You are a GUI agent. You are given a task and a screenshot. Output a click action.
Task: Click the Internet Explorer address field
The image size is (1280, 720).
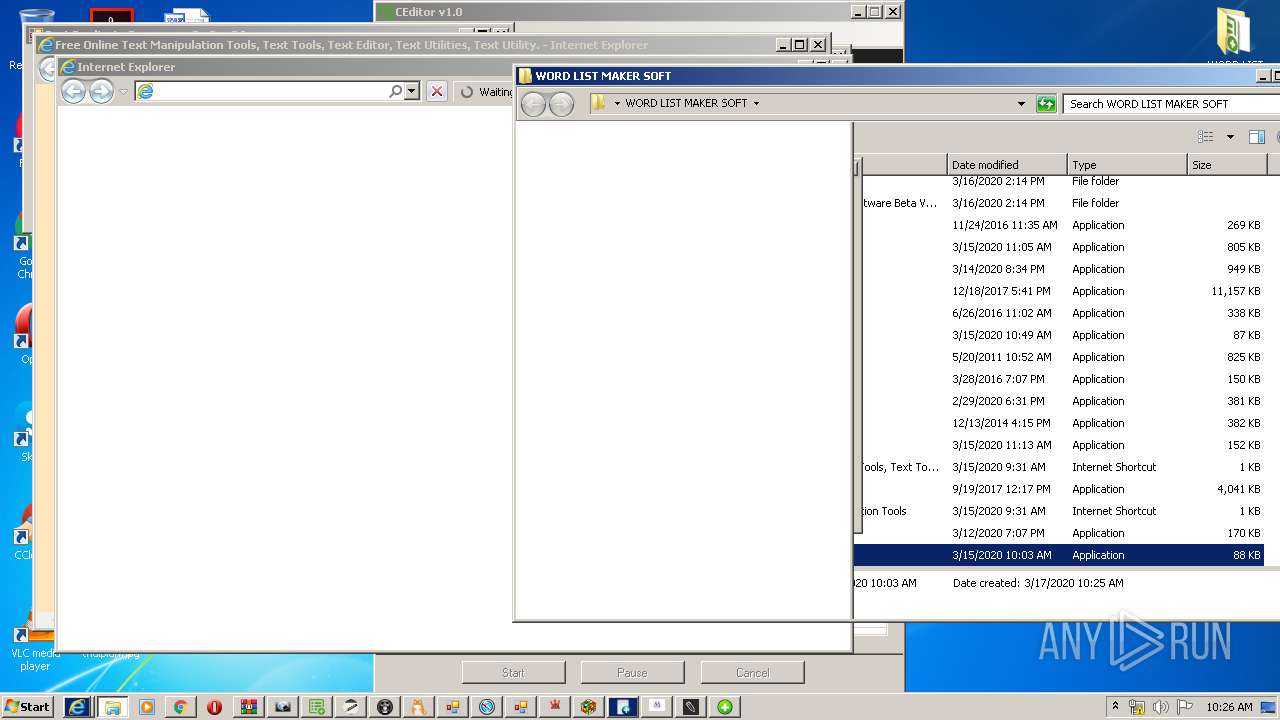(x=270, y=91)
